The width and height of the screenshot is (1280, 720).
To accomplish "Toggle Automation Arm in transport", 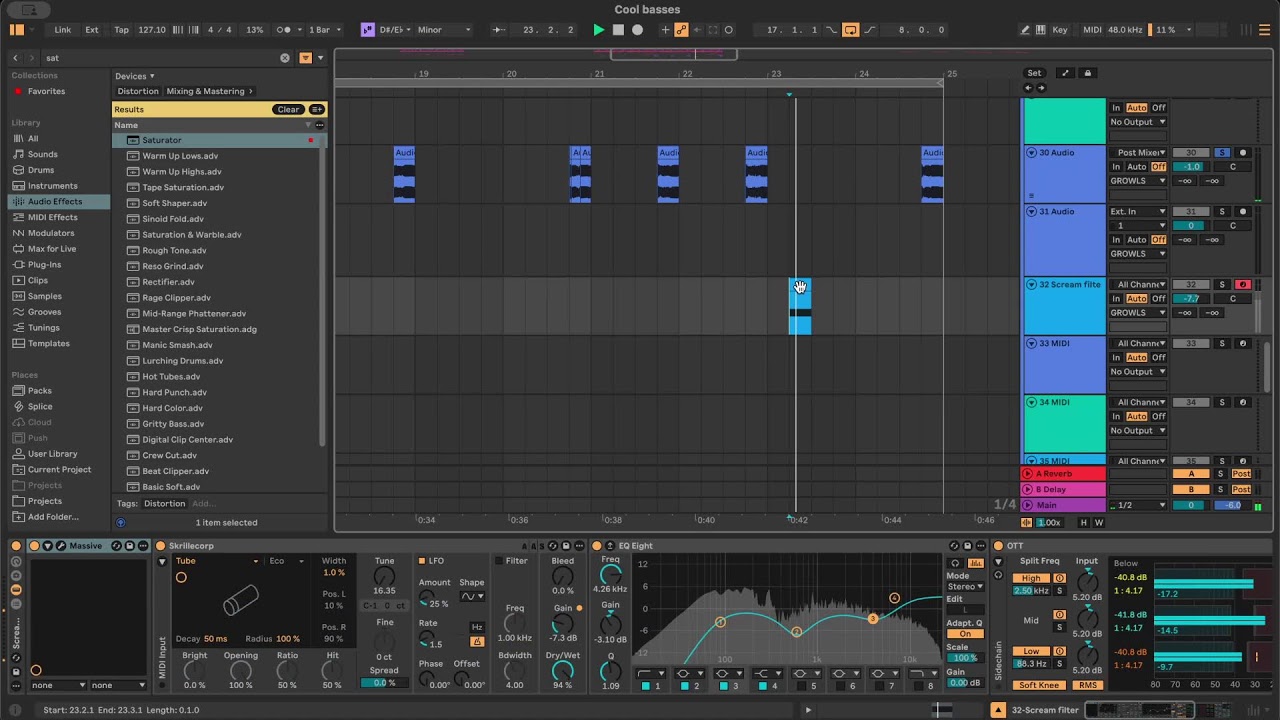I will click(682, 30).
